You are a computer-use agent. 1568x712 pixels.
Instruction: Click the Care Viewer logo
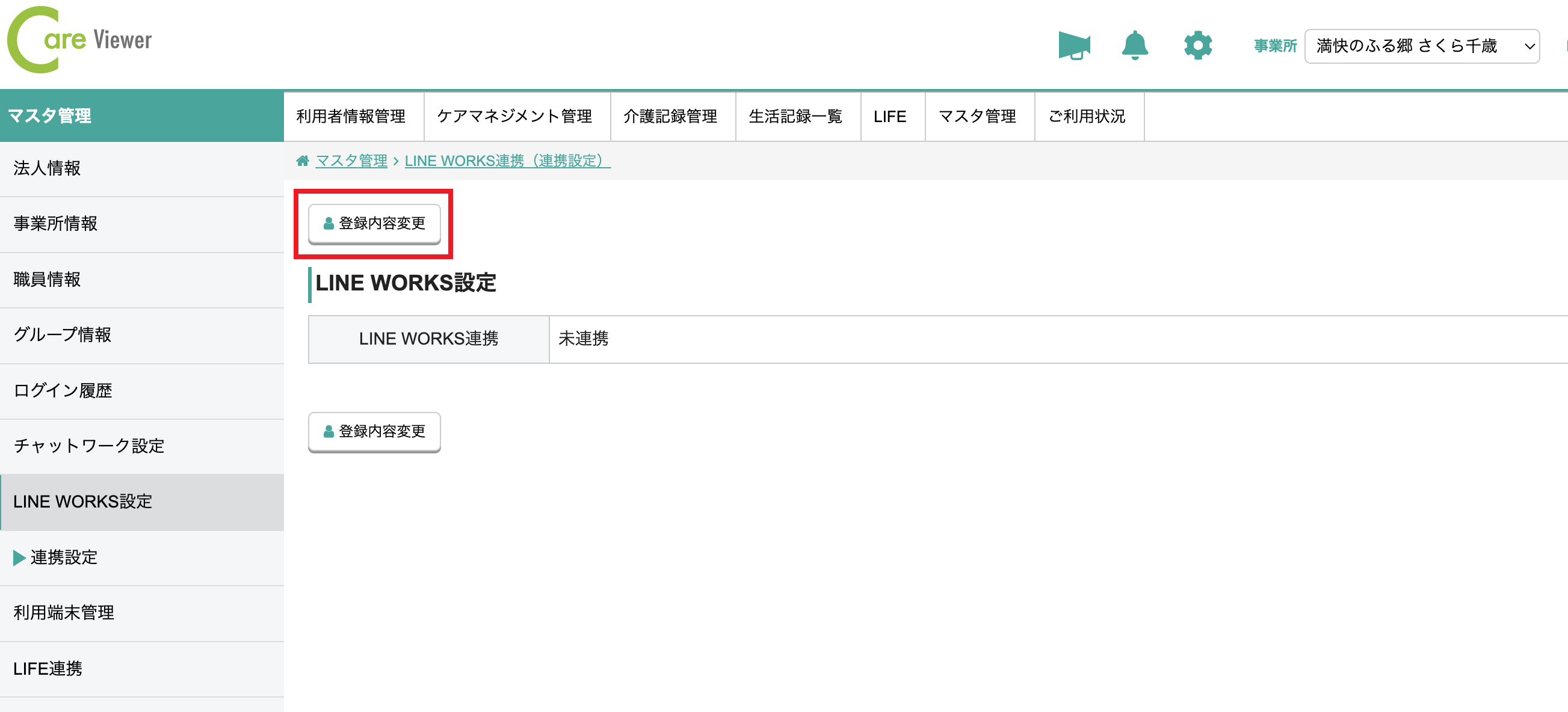click(x=79, y=40)
